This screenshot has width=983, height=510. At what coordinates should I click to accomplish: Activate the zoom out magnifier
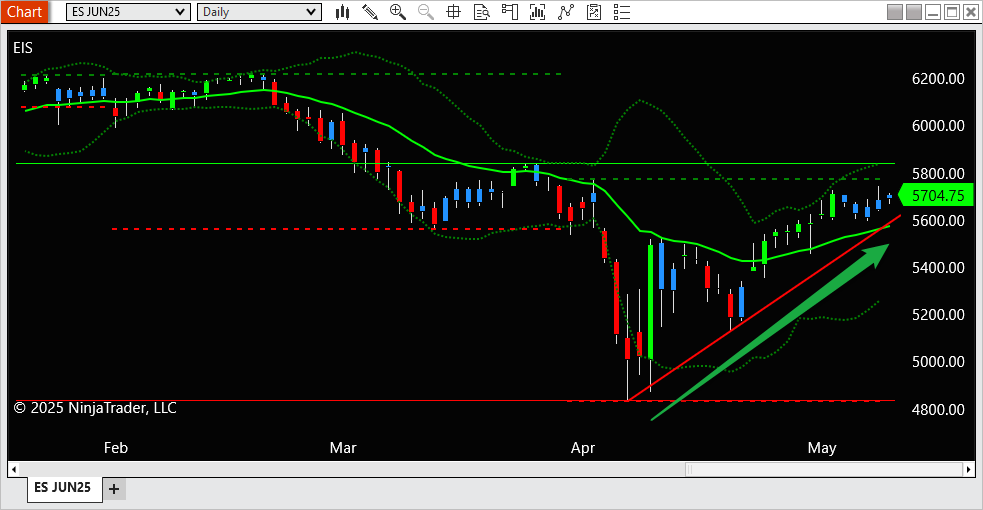[426, 12]
